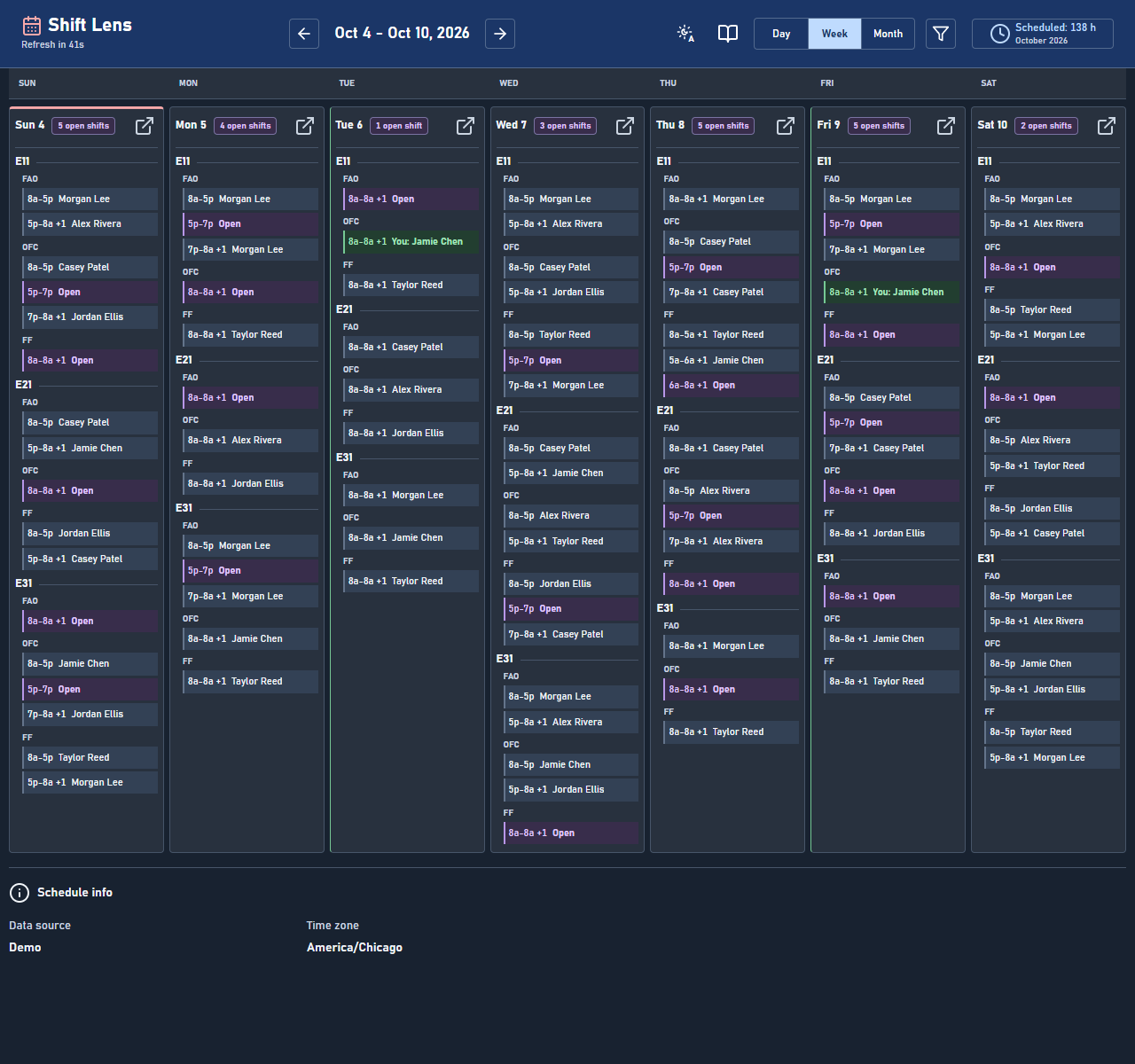
Task: Select Fri 9 '8a-8a +1 Jordan Ellis' shift
Action: pos(892,534)
